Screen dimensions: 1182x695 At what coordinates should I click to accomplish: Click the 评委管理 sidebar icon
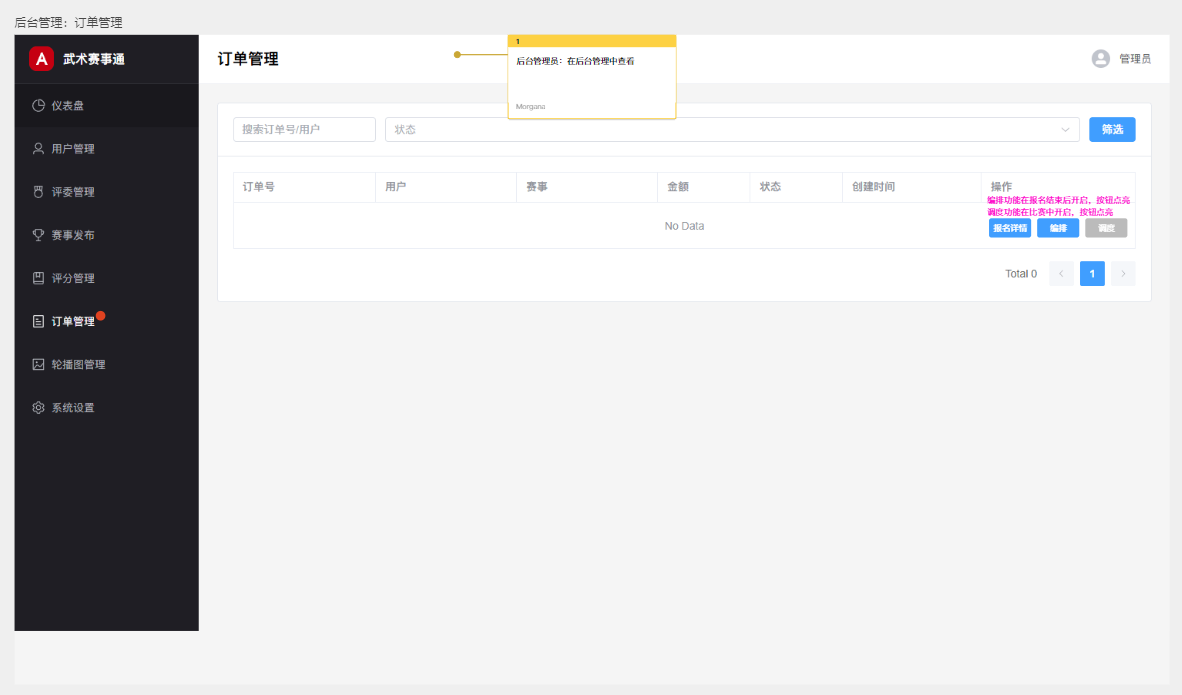(38, 192)
